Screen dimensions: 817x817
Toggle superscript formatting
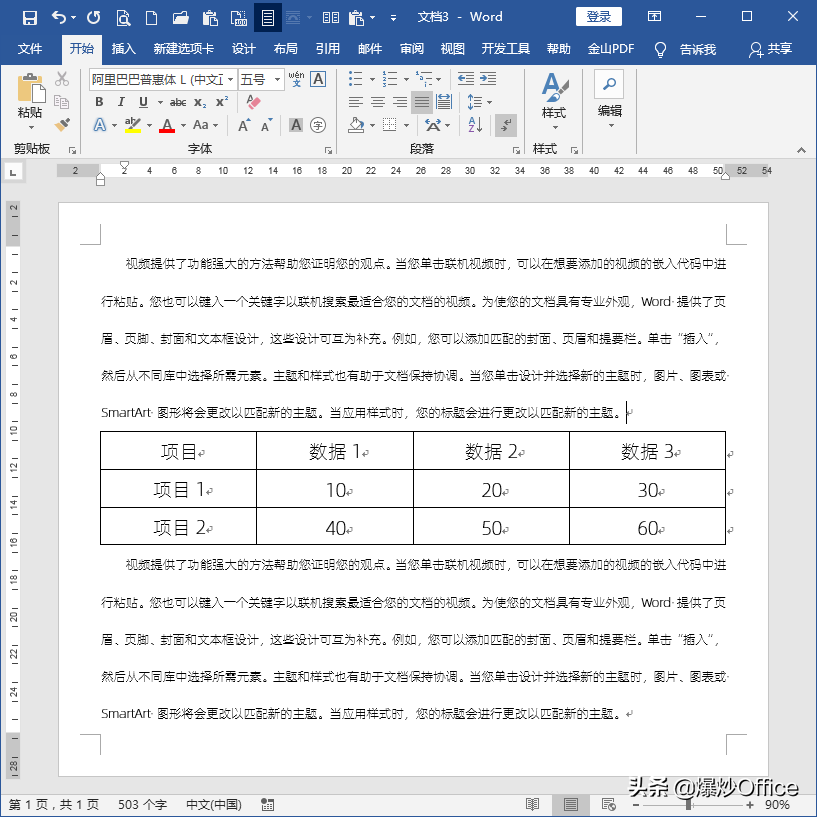[222, 102]
